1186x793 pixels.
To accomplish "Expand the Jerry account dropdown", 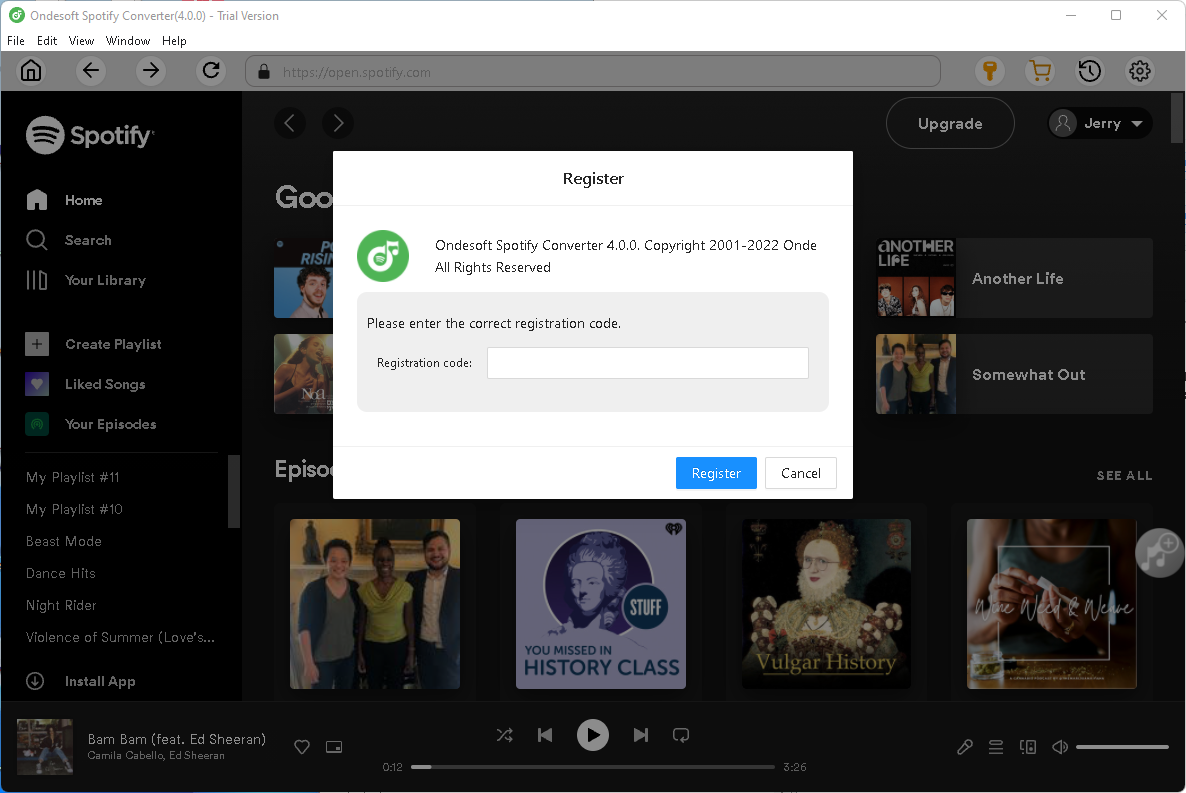I will (x=1100, y=123).
